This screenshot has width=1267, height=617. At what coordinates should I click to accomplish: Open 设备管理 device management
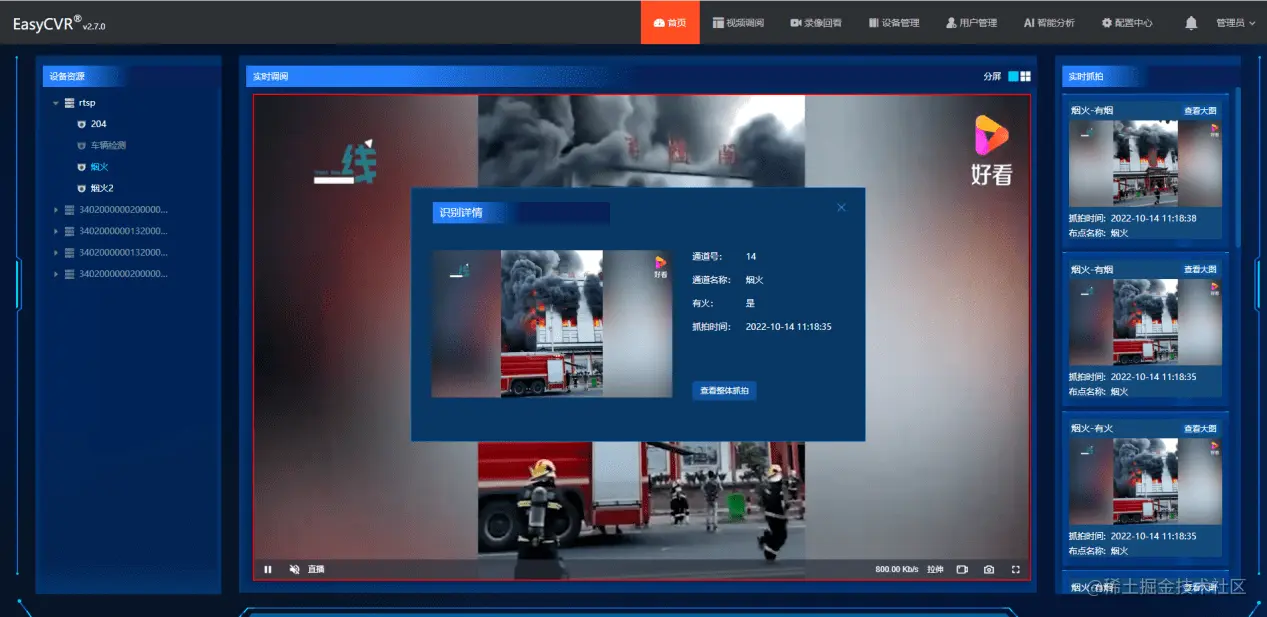894,22
